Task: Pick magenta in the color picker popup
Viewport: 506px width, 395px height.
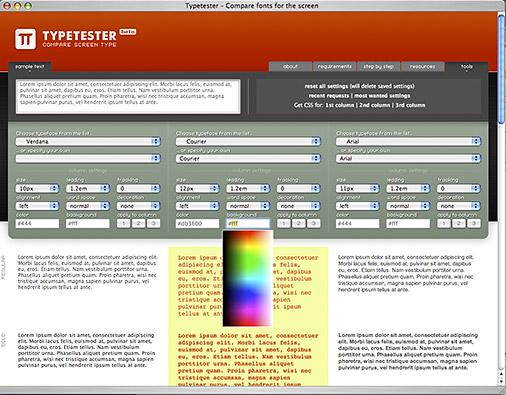Action: 249,312
